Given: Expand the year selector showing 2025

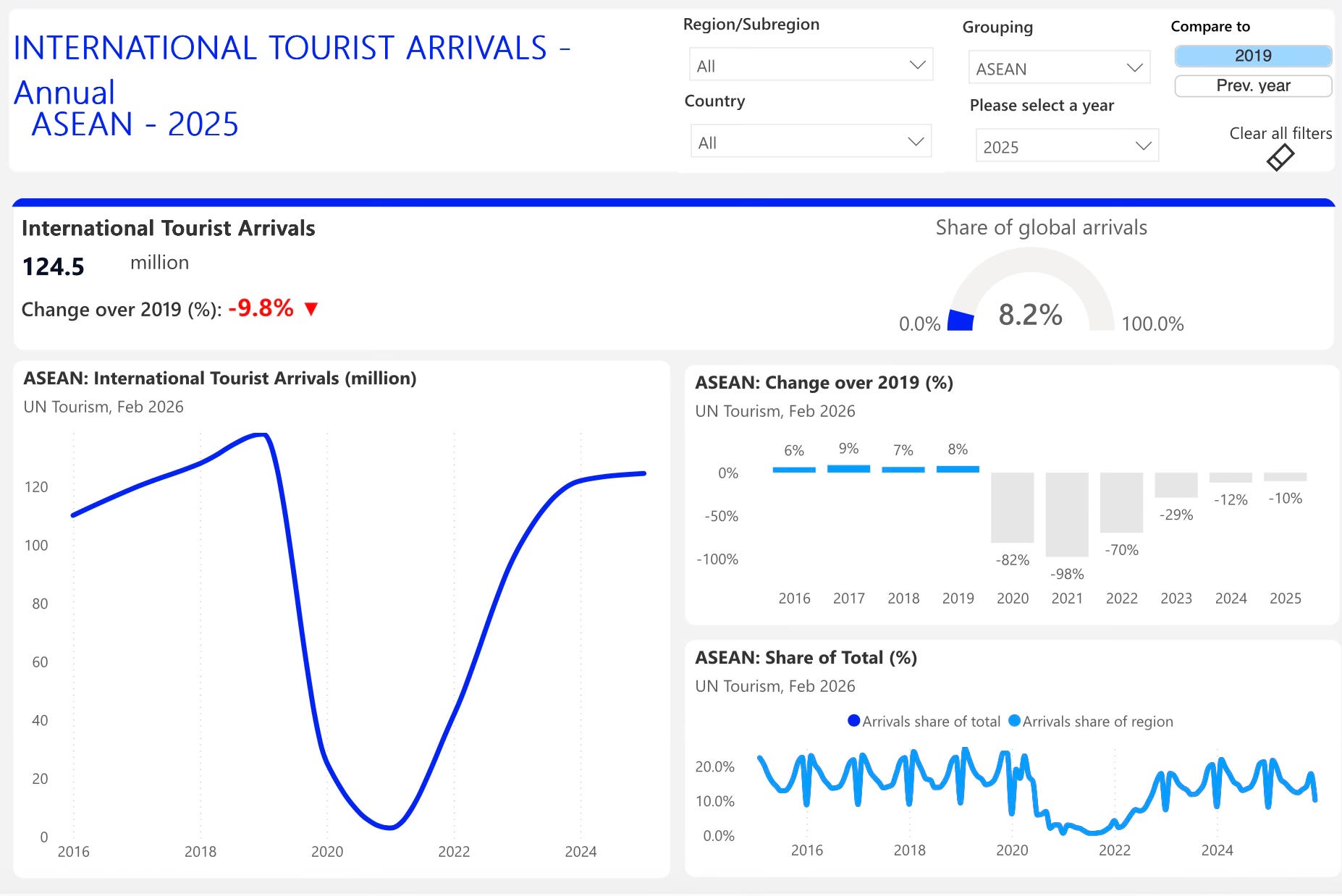Looking at the screenshot, I should pos(1067,146).
